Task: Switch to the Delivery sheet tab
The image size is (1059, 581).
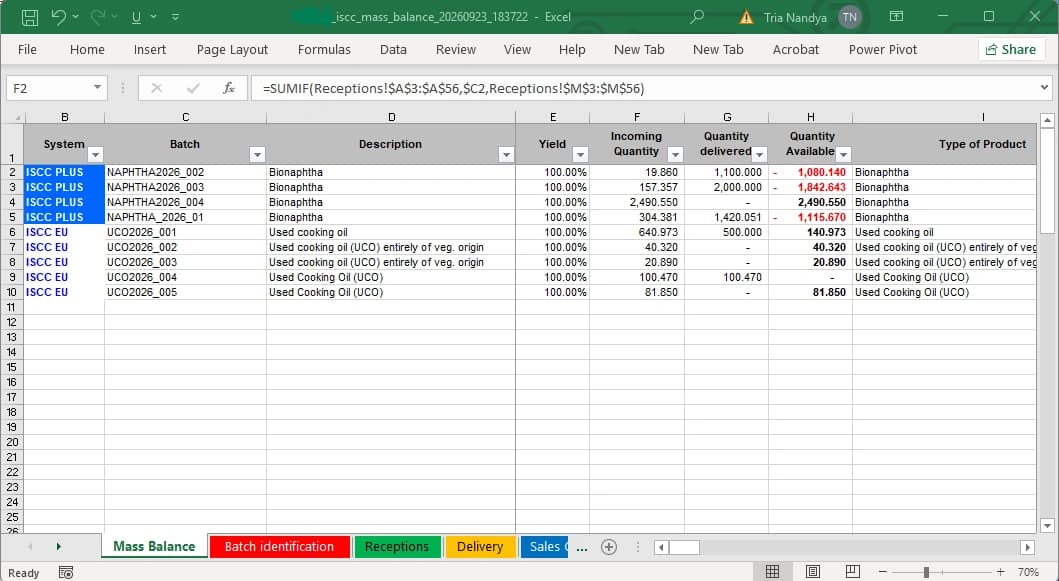Action: point(480,547)
